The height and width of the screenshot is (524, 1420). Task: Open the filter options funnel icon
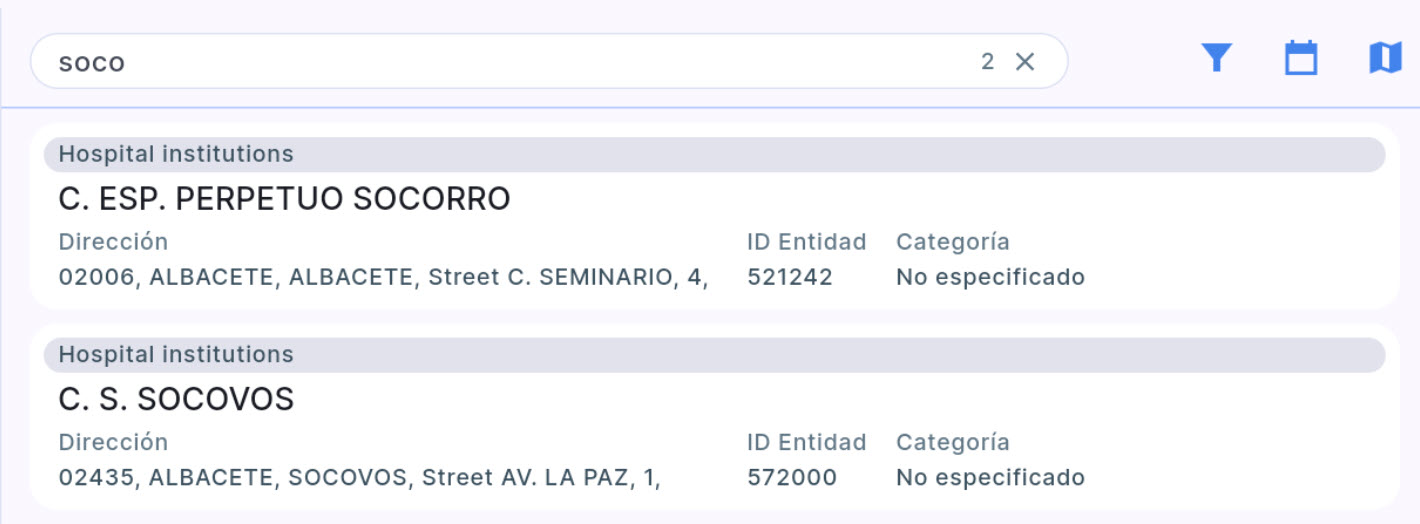[1216, 59]
